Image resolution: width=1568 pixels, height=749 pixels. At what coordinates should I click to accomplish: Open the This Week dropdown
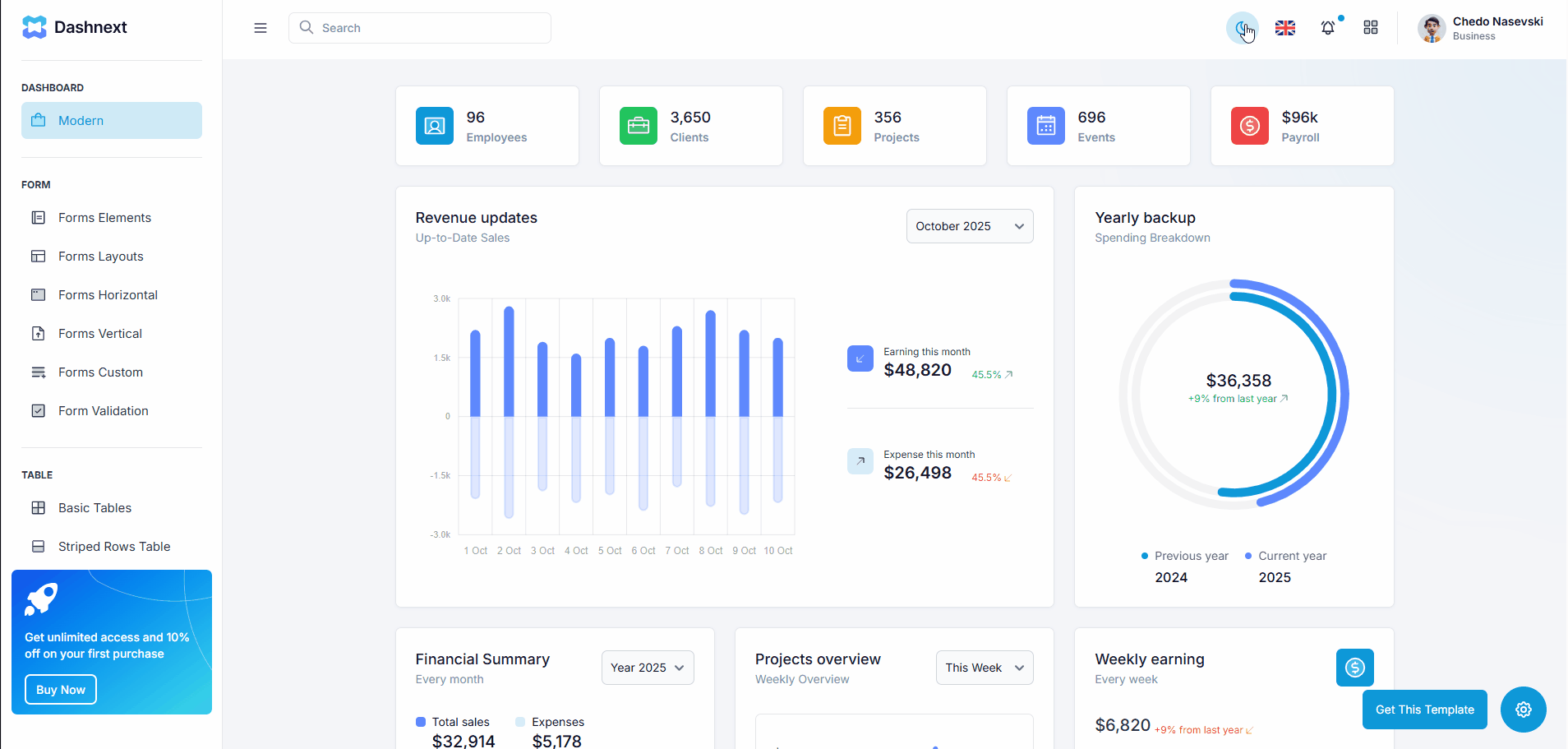[x=985, y=668]
